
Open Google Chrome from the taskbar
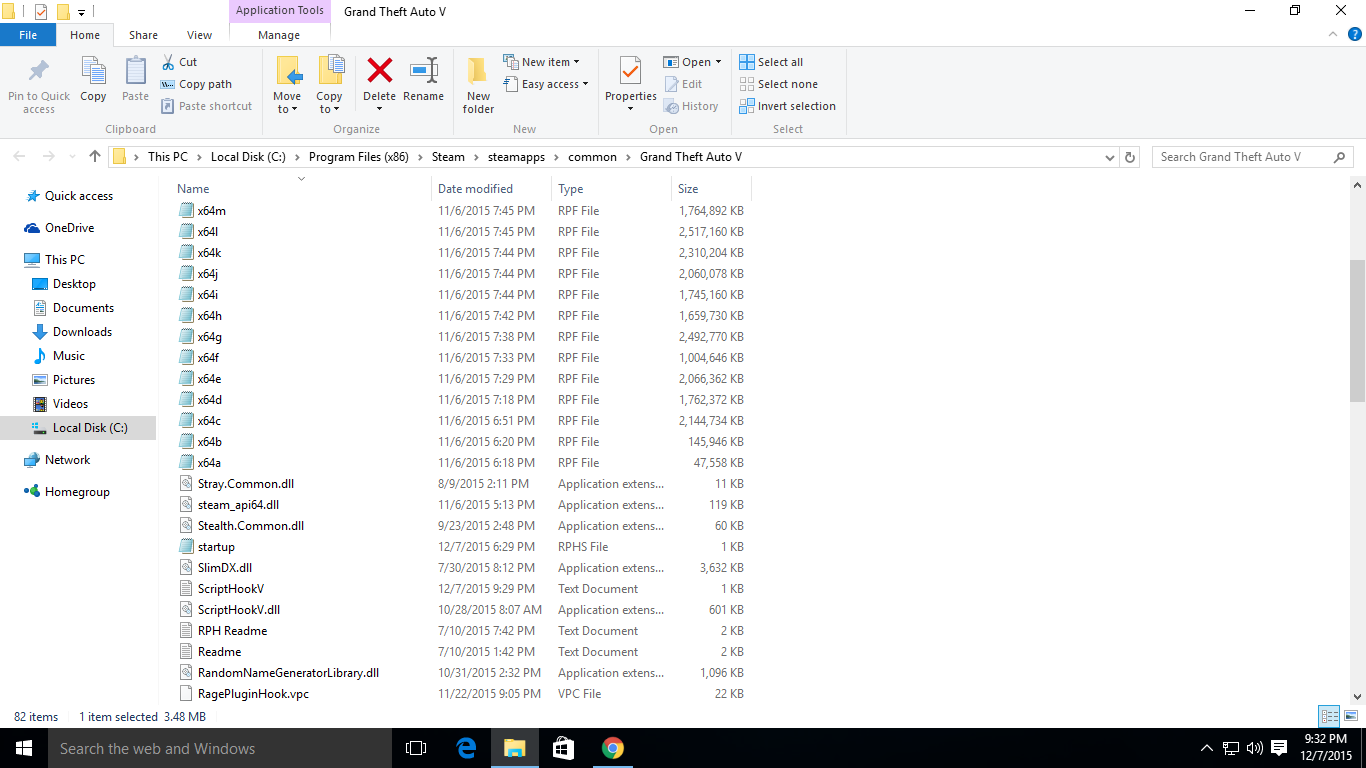click(613, 748)
